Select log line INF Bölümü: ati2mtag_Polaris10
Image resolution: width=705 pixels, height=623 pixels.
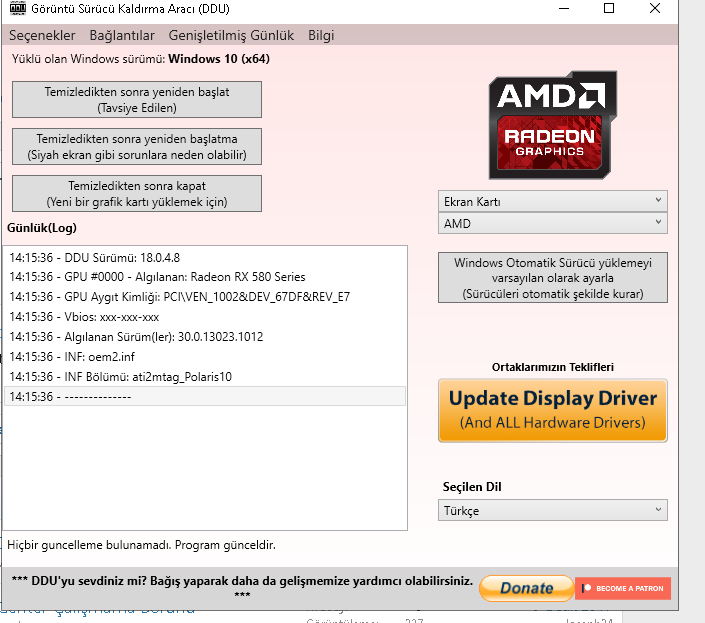205,377
